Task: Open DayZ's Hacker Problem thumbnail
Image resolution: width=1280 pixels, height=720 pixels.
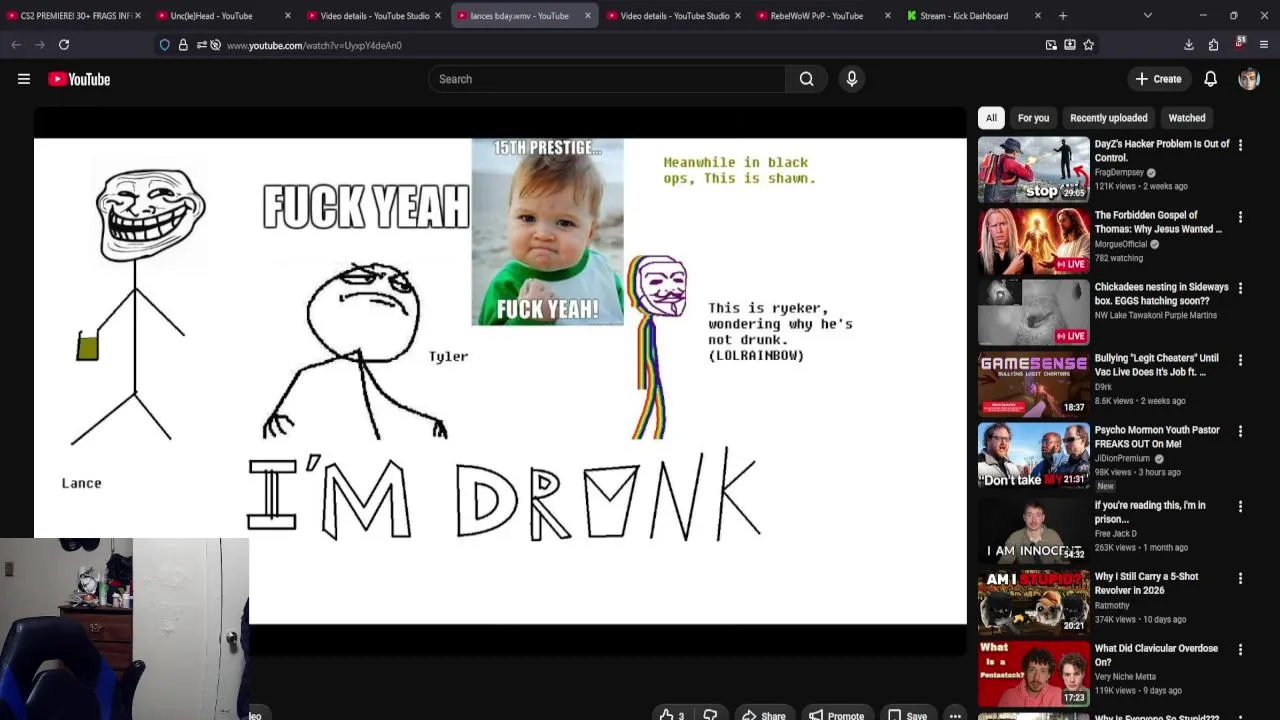Action: tap(1033, 169)
